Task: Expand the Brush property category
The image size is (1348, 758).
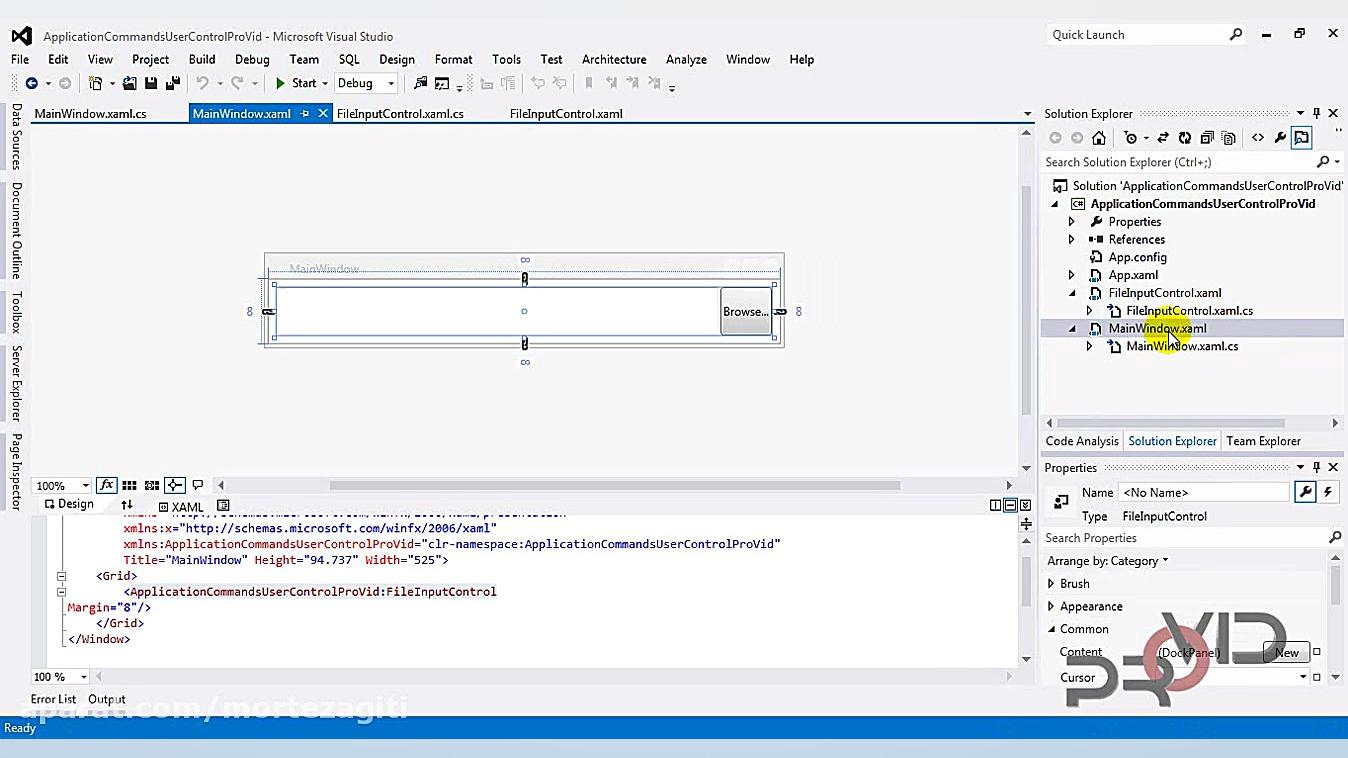Action: click(1050, 584)
